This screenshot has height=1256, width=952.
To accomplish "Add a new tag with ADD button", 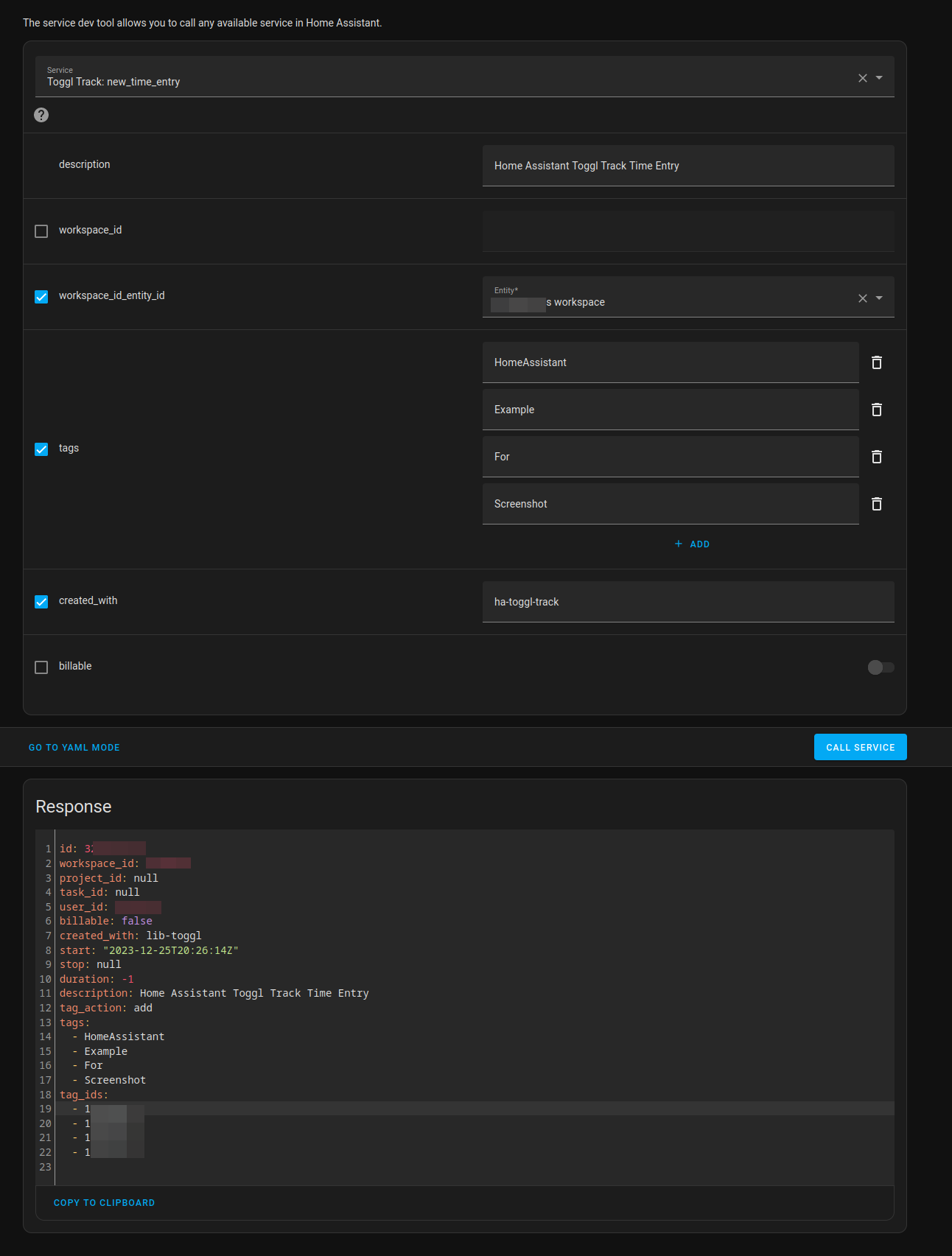I will tap(692, 544).
